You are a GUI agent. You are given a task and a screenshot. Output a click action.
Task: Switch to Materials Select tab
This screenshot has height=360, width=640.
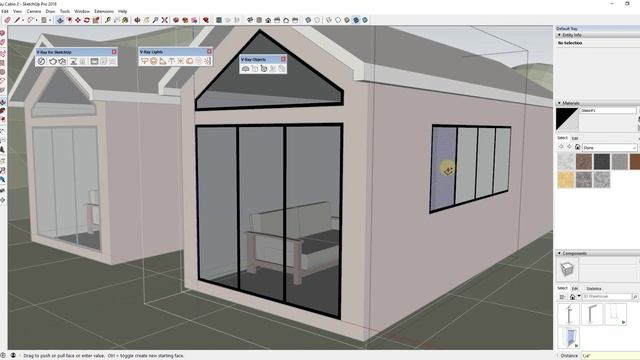coord(562,138)
